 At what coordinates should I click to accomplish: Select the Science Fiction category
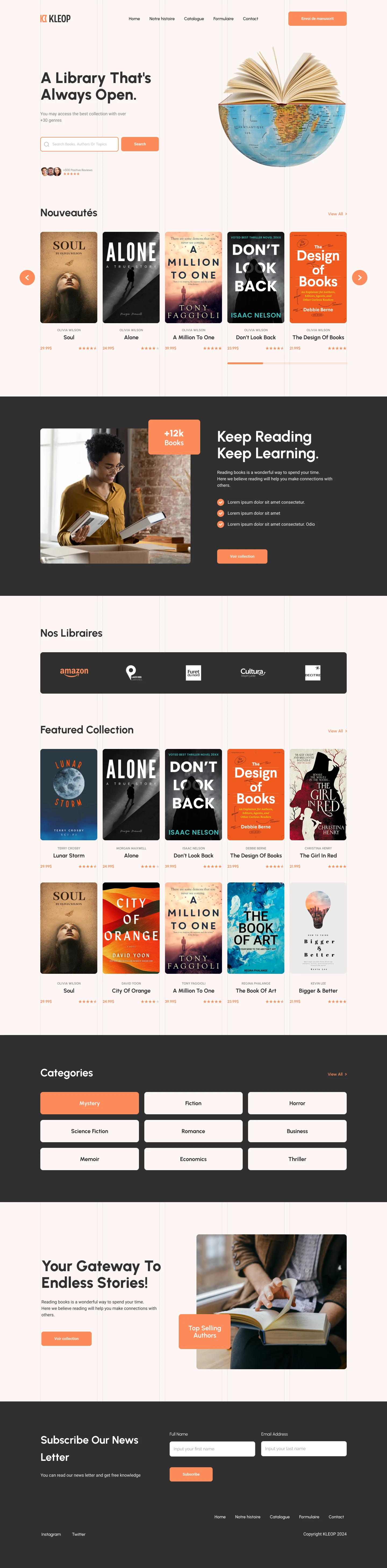pos(89,1131)
